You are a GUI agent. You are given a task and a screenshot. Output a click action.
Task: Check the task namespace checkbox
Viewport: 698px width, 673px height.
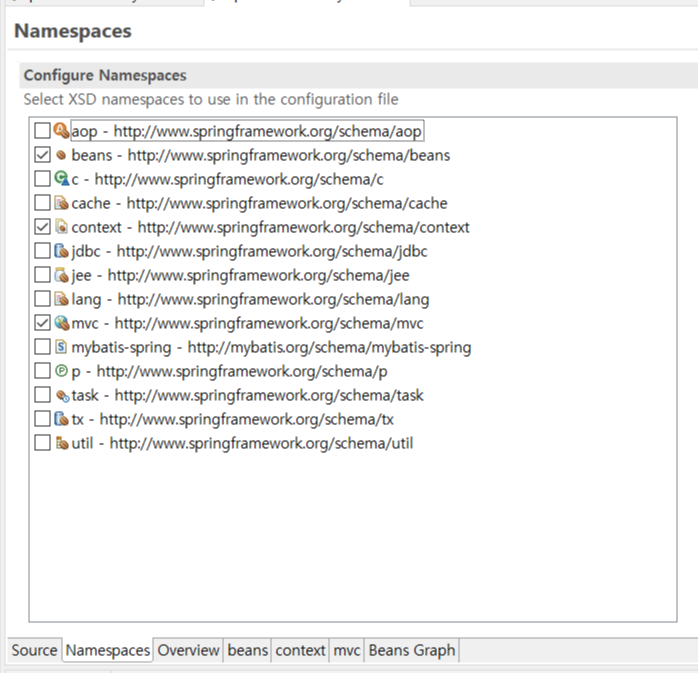click(x=42, y=395)
